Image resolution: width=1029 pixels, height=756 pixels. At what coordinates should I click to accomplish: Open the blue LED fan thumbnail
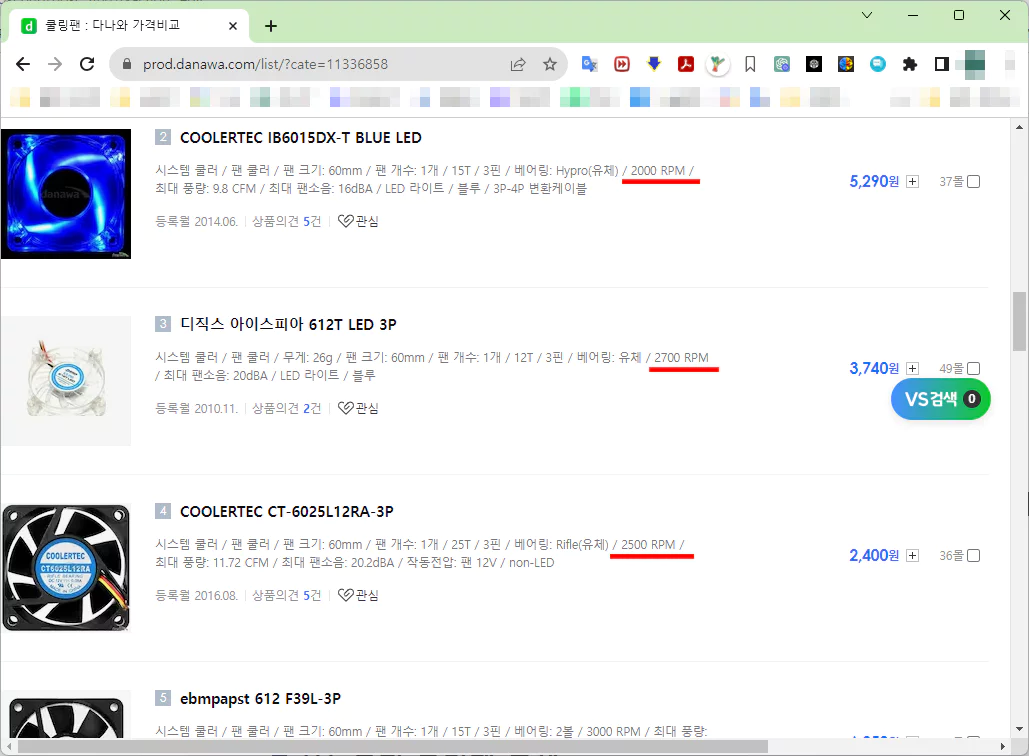point(66,194)
